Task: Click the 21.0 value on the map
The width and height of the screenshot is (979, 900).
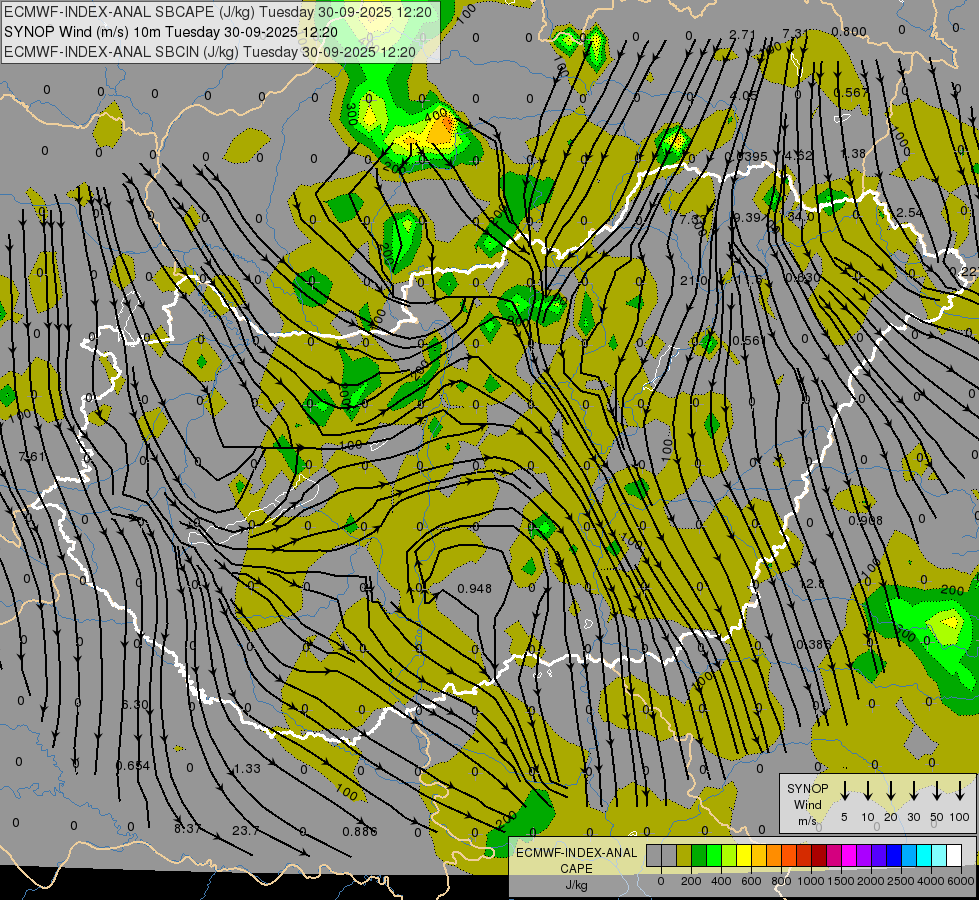Action: (694, 281)
